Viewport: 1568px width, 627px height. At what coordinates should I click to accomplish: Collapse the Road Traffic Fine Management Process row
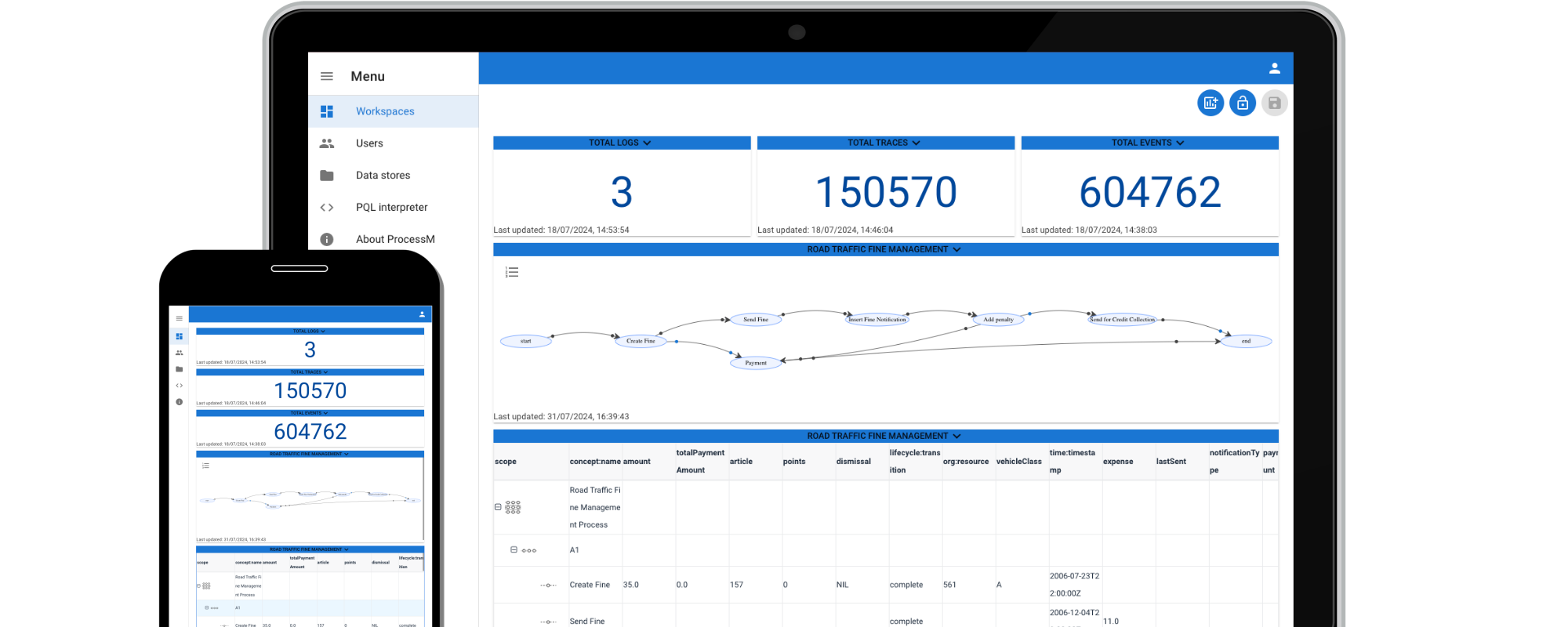(x=498, y=507)
